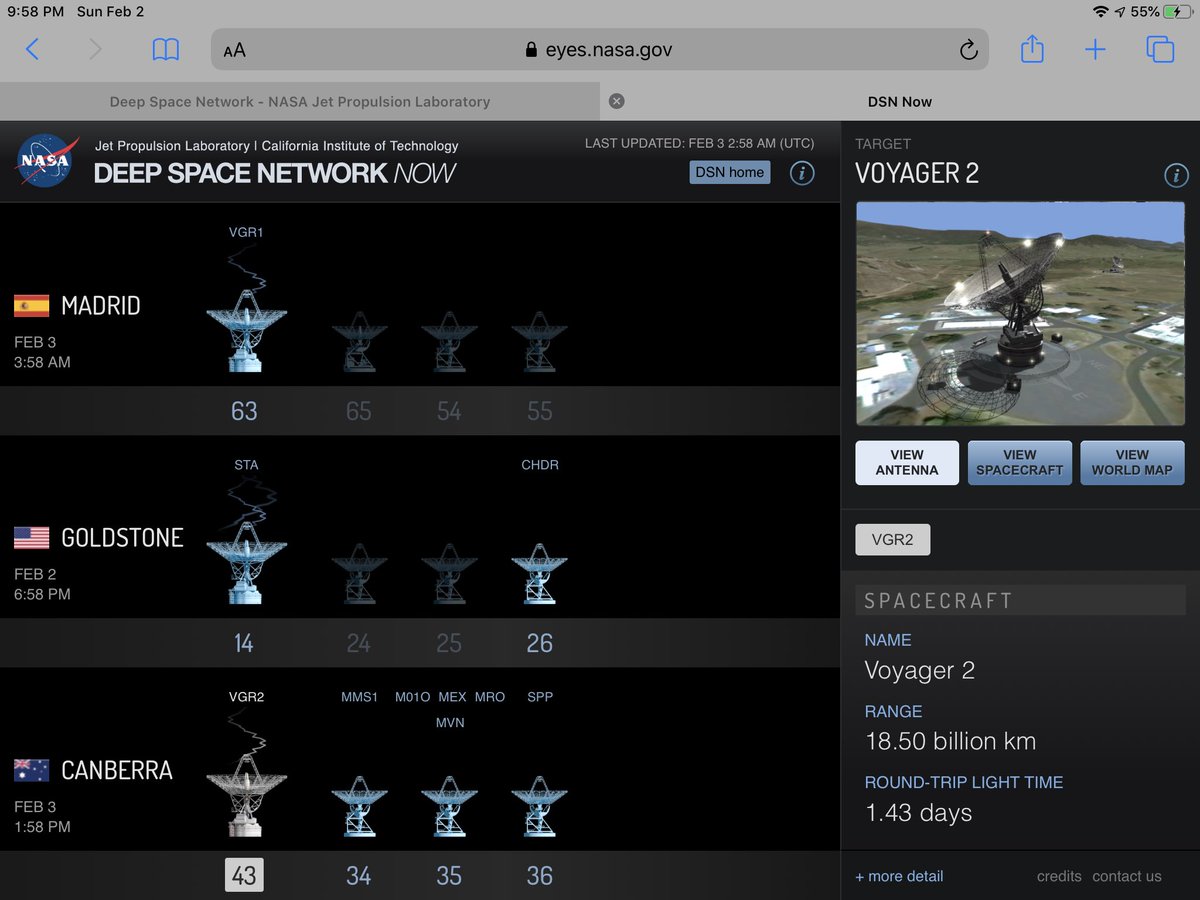1200x900 pixels.
Task: Click the US flag for Goldstone
Action: click(31, 538)
